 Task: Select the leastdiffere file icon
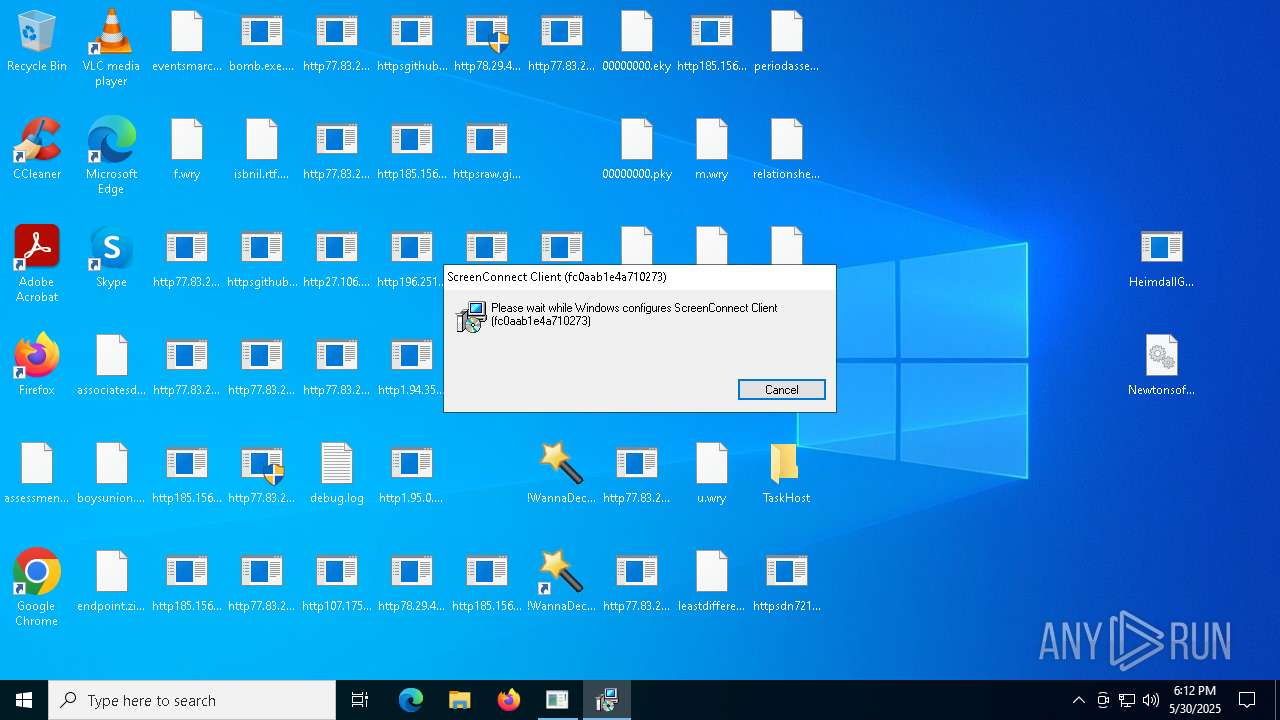tap(712, 581)
